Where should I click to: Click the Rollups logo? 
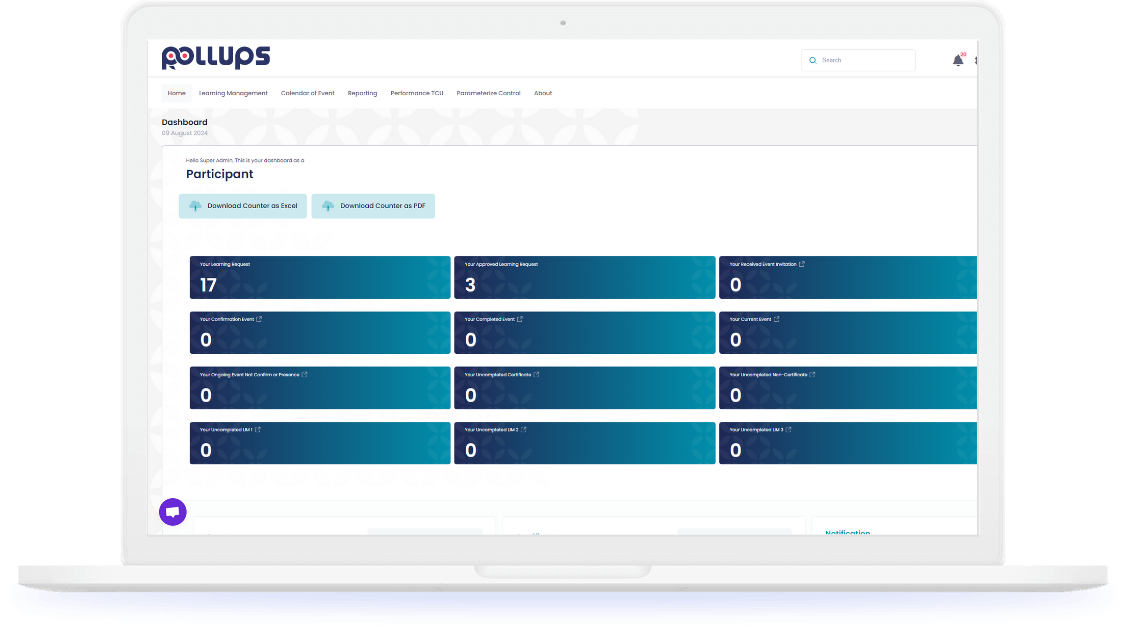point(216,58)
